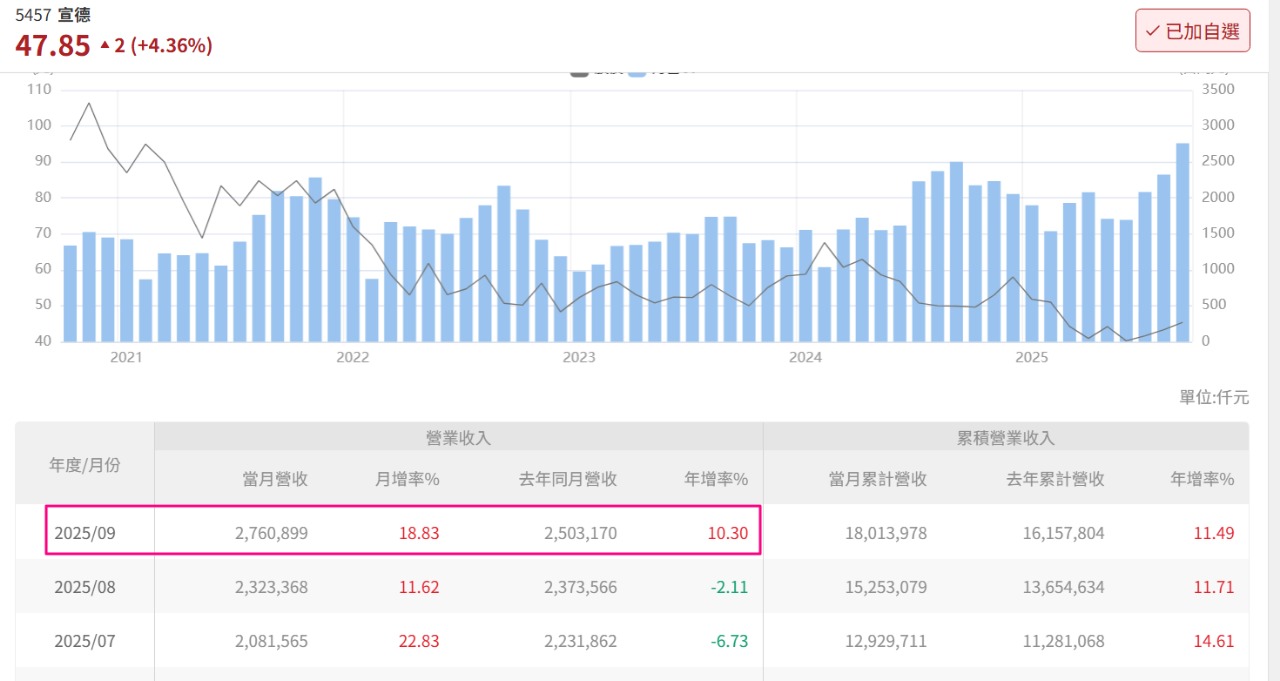Image resolution: width=1280 pixels, height=681 pixels.
Task: Sort by the 年度/月份 column header
Action: click(85, 464)
